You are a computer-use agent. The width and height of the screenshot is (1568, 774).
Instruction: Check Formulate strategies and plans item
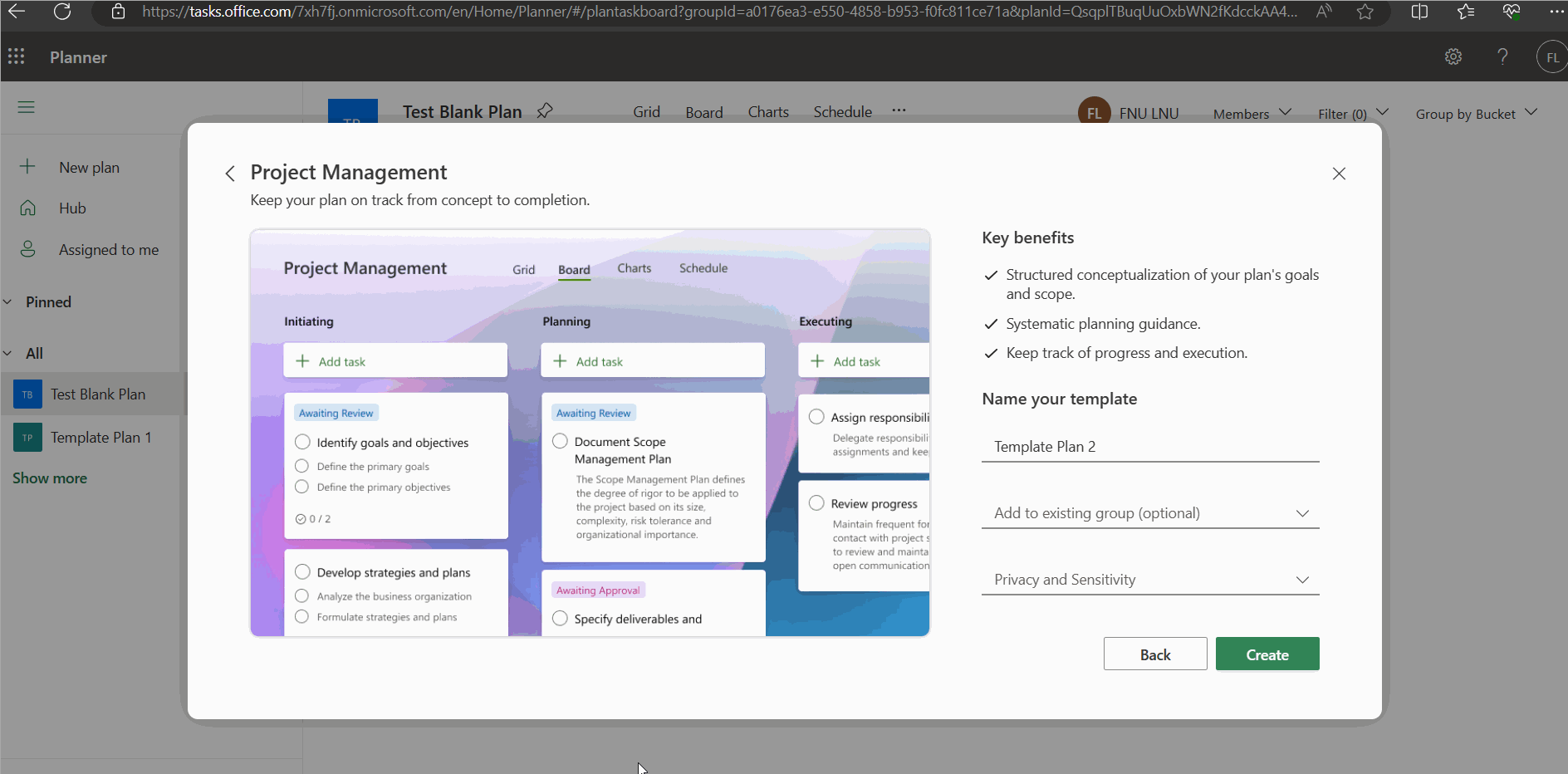(301, 616)
